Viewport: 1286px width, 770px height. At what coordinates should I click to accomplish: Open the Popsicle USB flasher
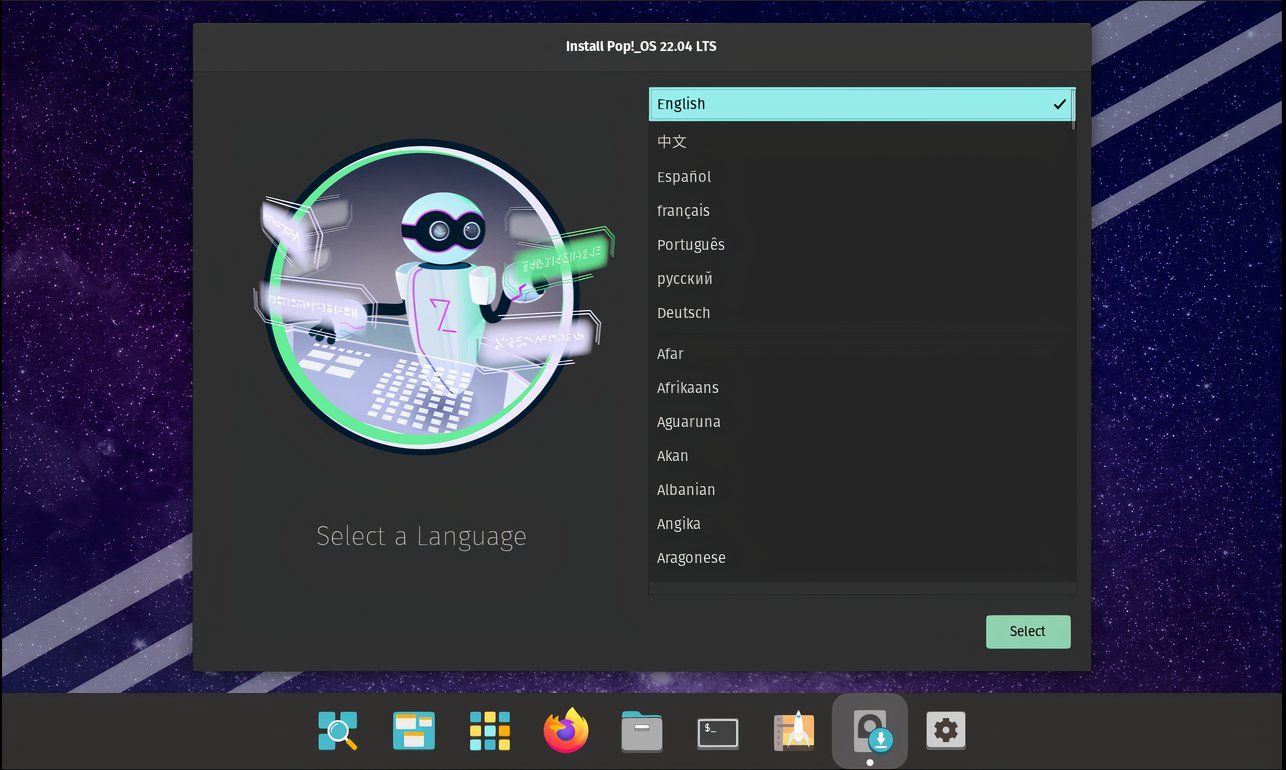click(792, 731)
